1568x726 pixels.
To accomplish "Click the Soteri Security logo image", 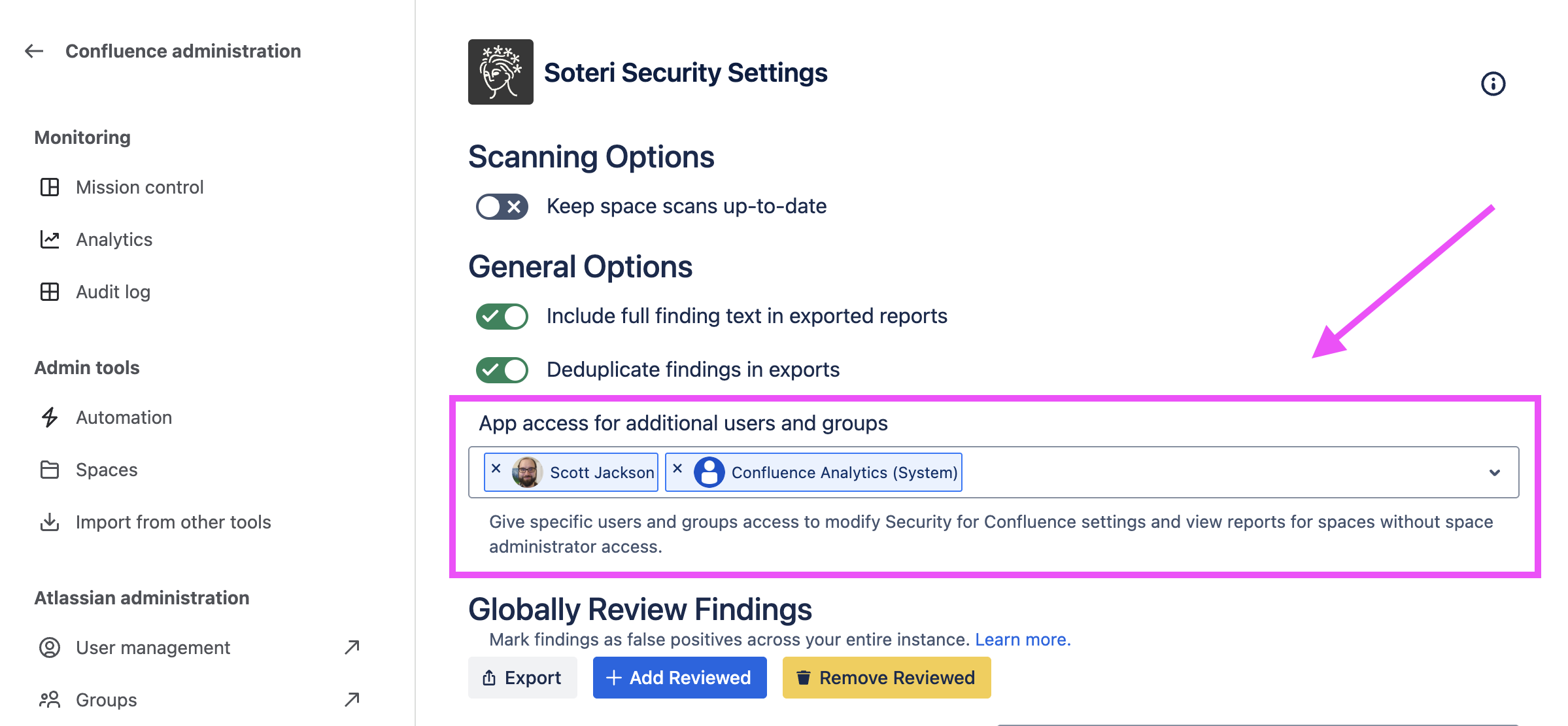I will (501, 72).
